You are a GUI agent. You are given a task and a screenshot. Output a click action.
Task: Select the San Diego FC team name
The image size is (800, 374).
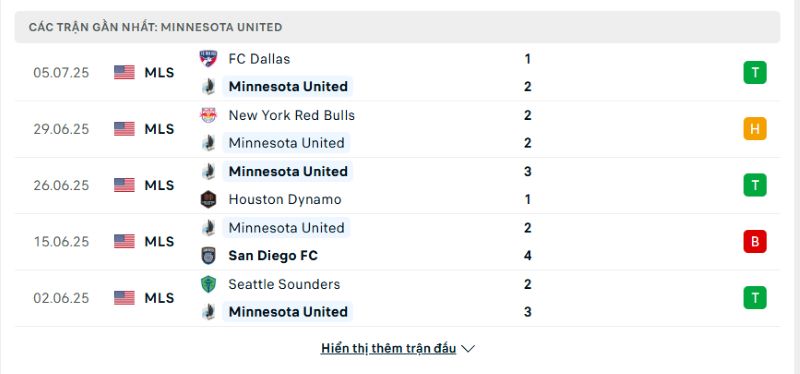[x=273, y=256]
